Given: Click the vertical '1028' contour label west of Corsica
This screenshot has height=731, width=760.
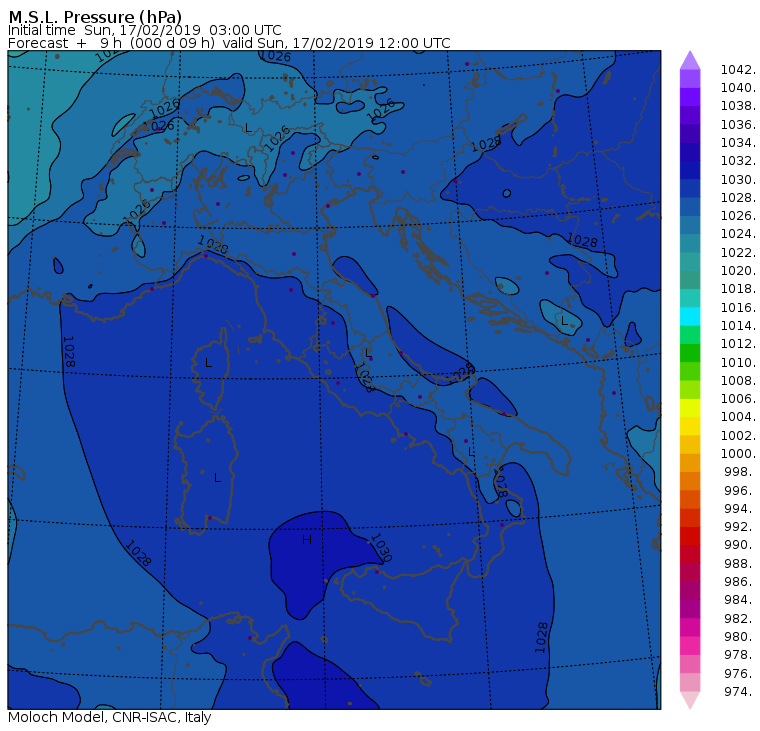Looking at the screenshot, I should [68, 351].
